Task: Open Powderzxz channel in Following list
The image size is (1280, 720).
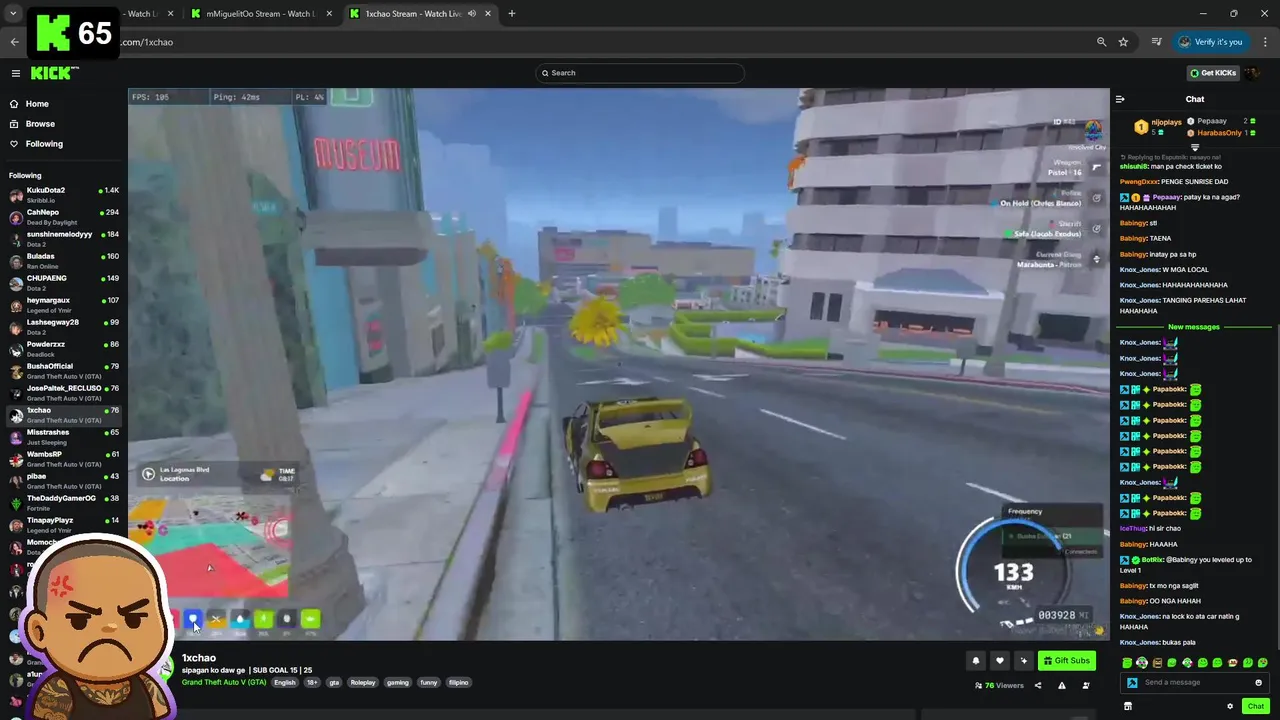Action: [62, 348]
